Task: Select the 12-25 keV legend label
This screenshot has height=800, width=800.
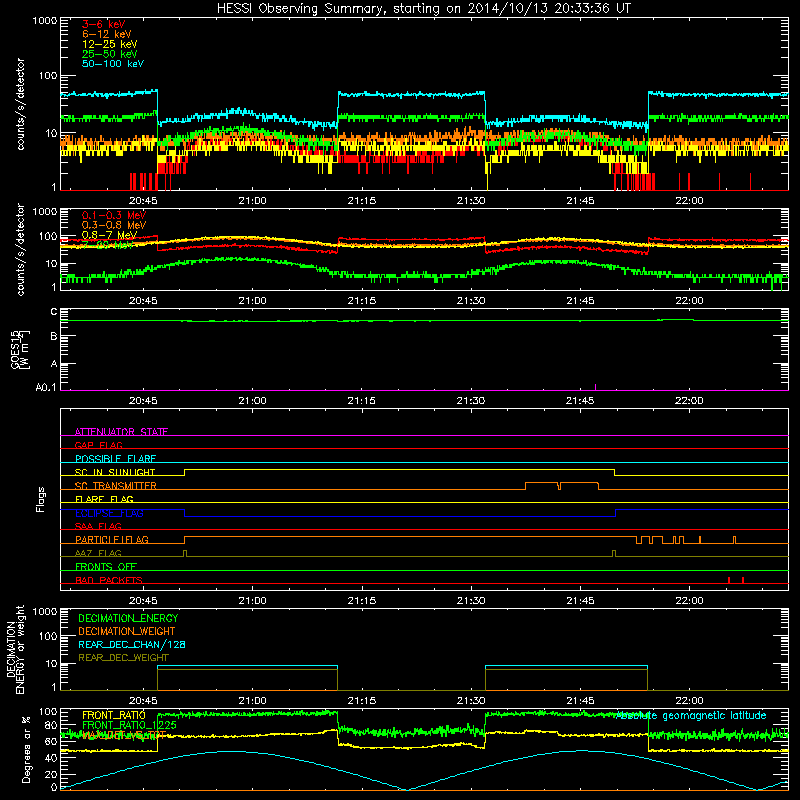Action: tap(110, 44)
